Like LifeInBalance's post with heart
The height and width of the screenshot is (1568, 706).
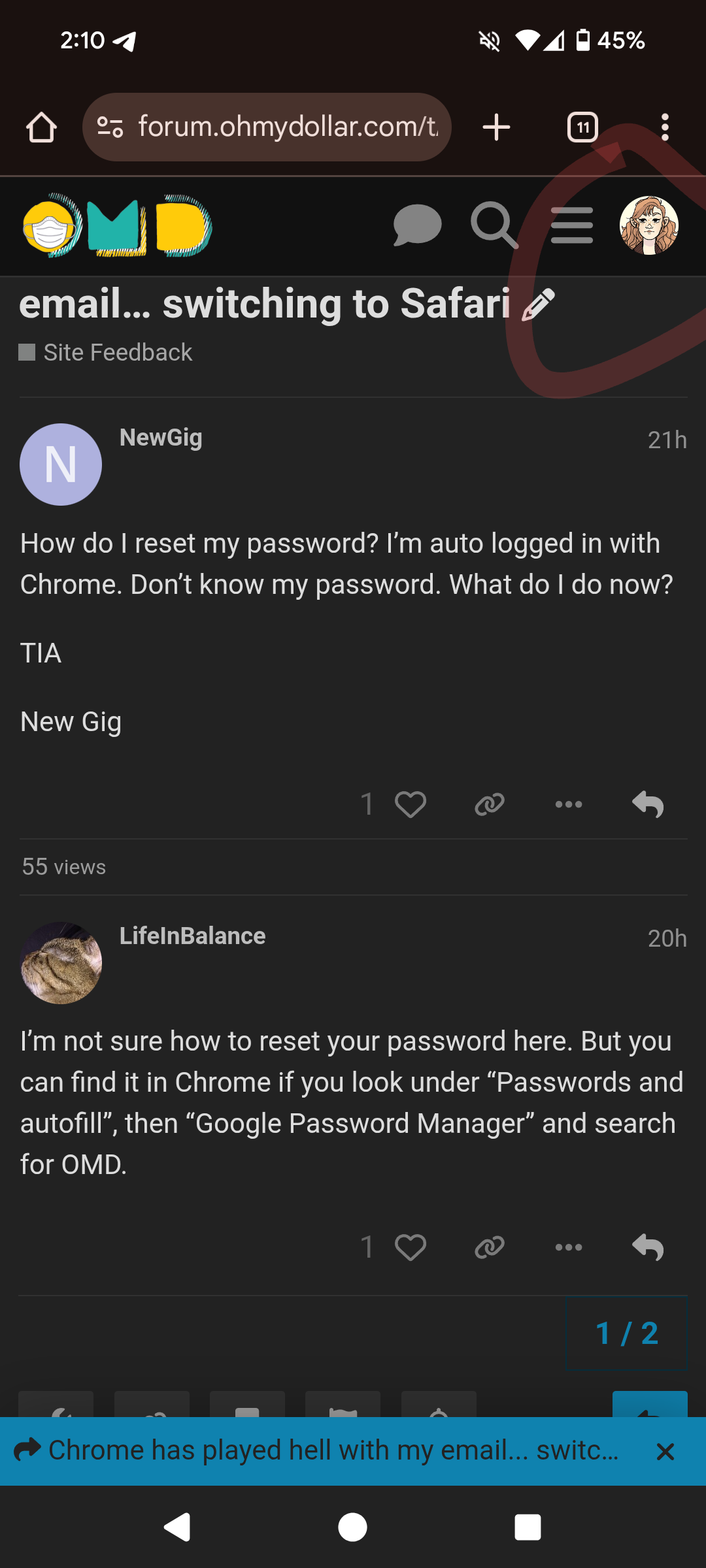coord(410,1247)
